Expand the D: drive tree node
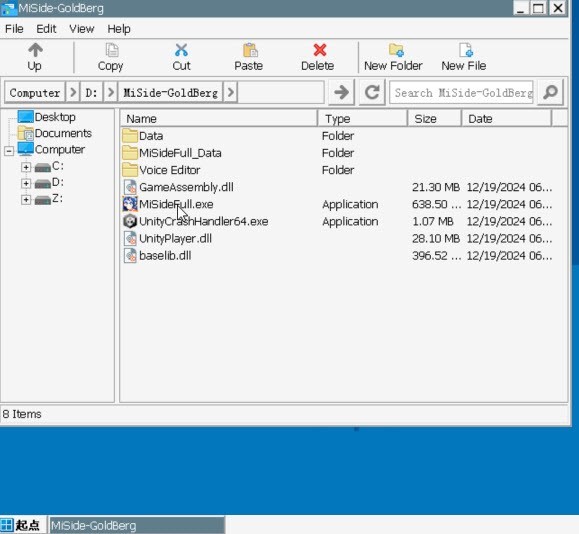 pos(26,184)
